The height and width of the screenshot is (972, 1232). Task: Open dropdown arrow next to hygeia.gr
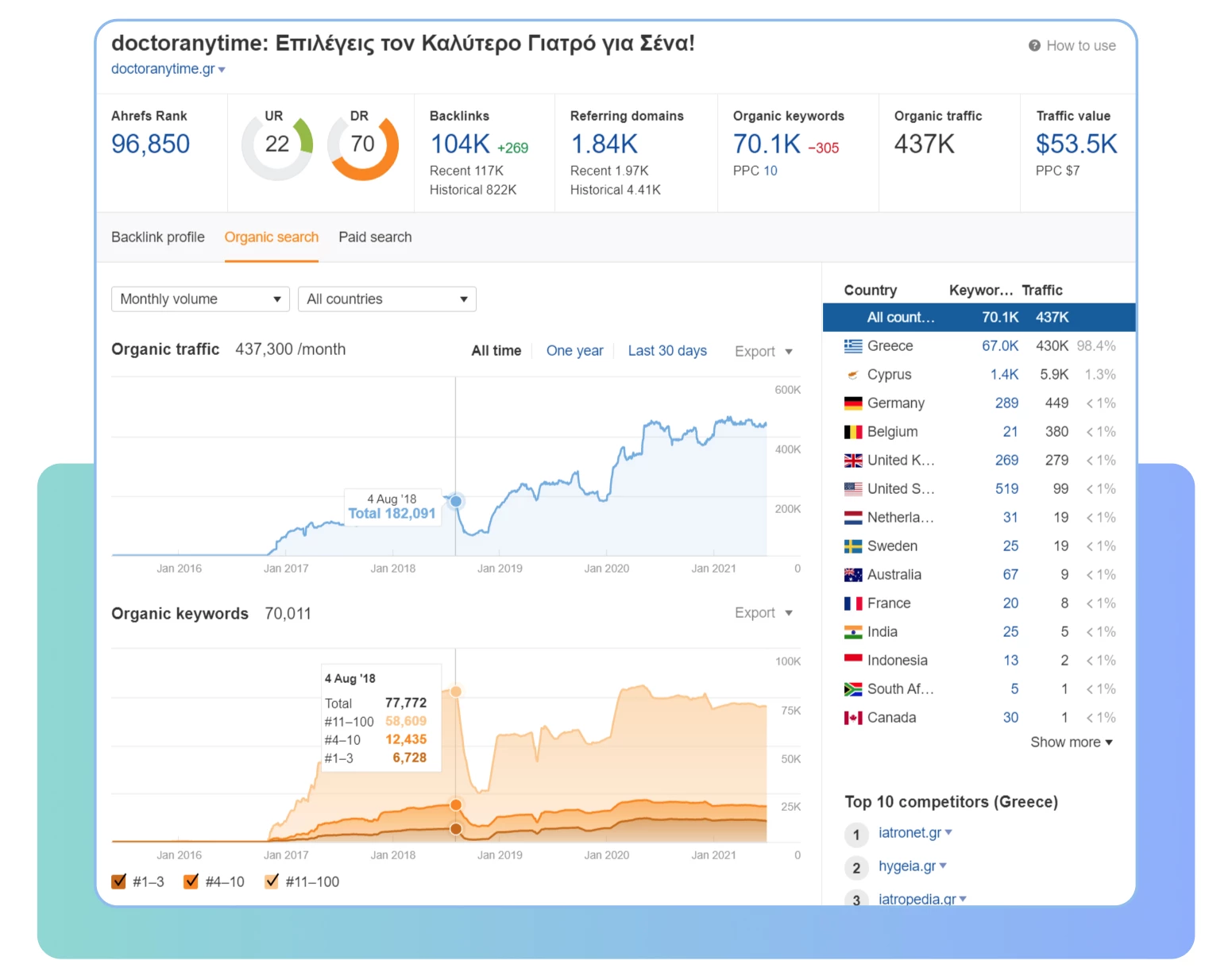(x=943, y=866)
